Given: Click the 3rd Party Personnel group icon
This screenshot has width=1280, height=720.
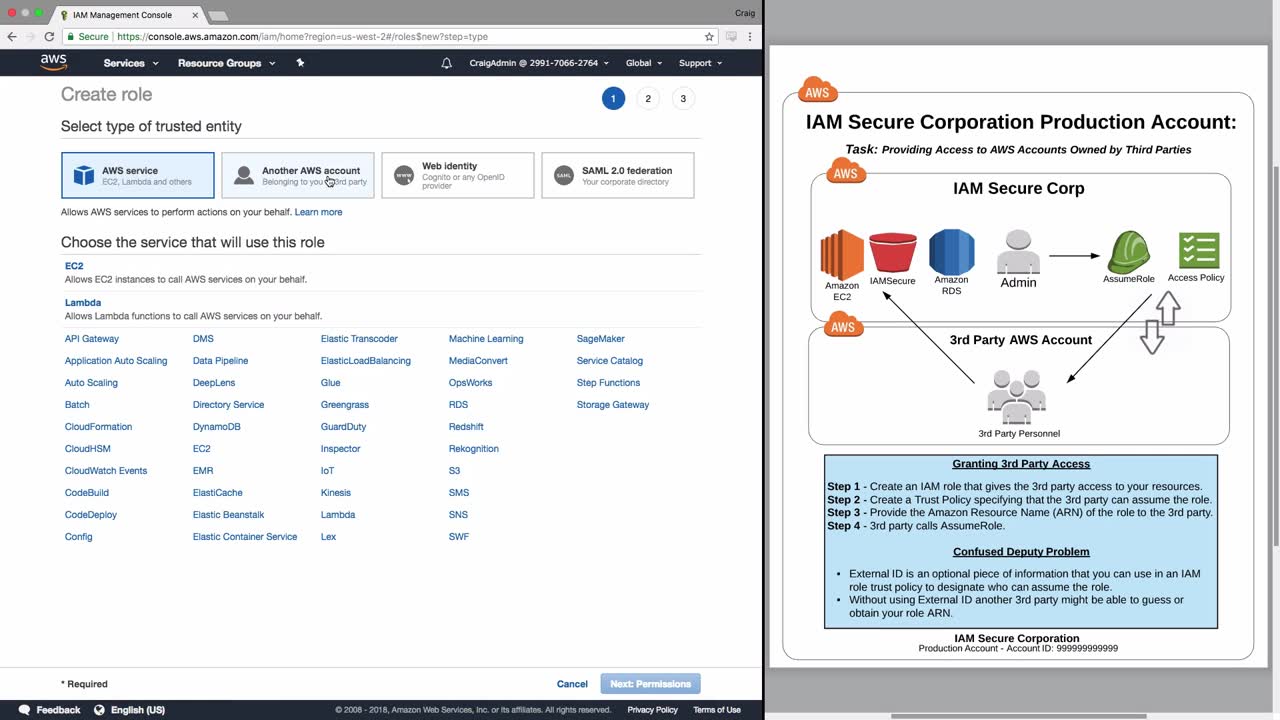Looking at the screenshot, I should (x=1017, y=396).
